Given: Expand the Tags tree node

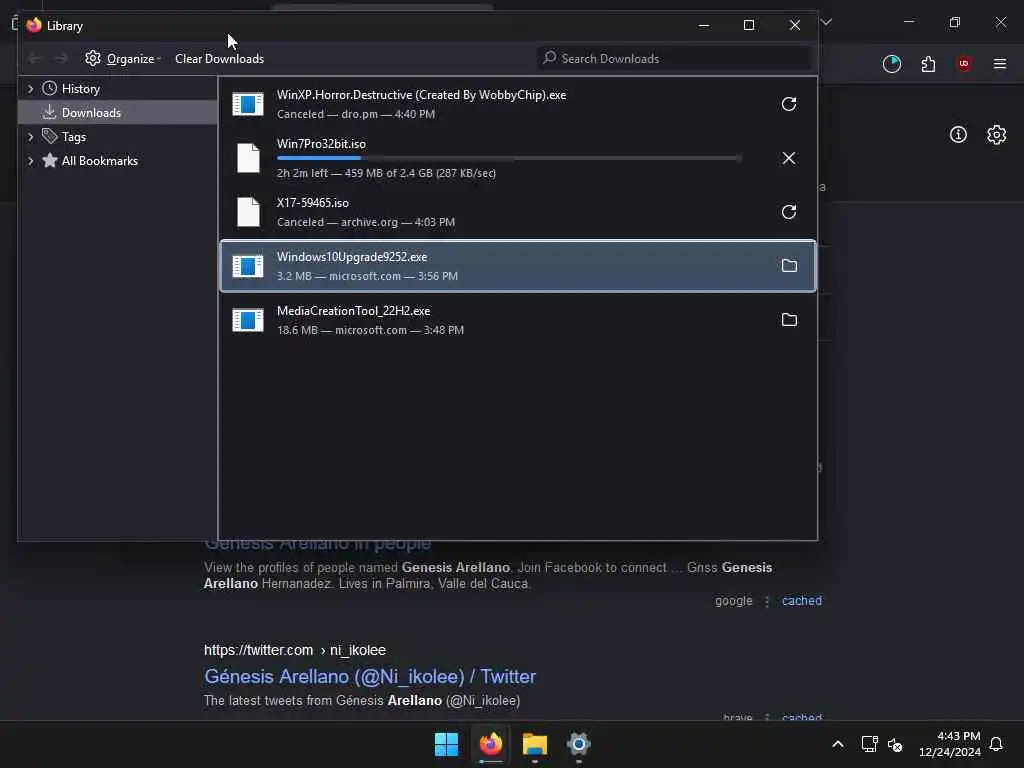Looking at the screenshot, I should click(30, 137).
